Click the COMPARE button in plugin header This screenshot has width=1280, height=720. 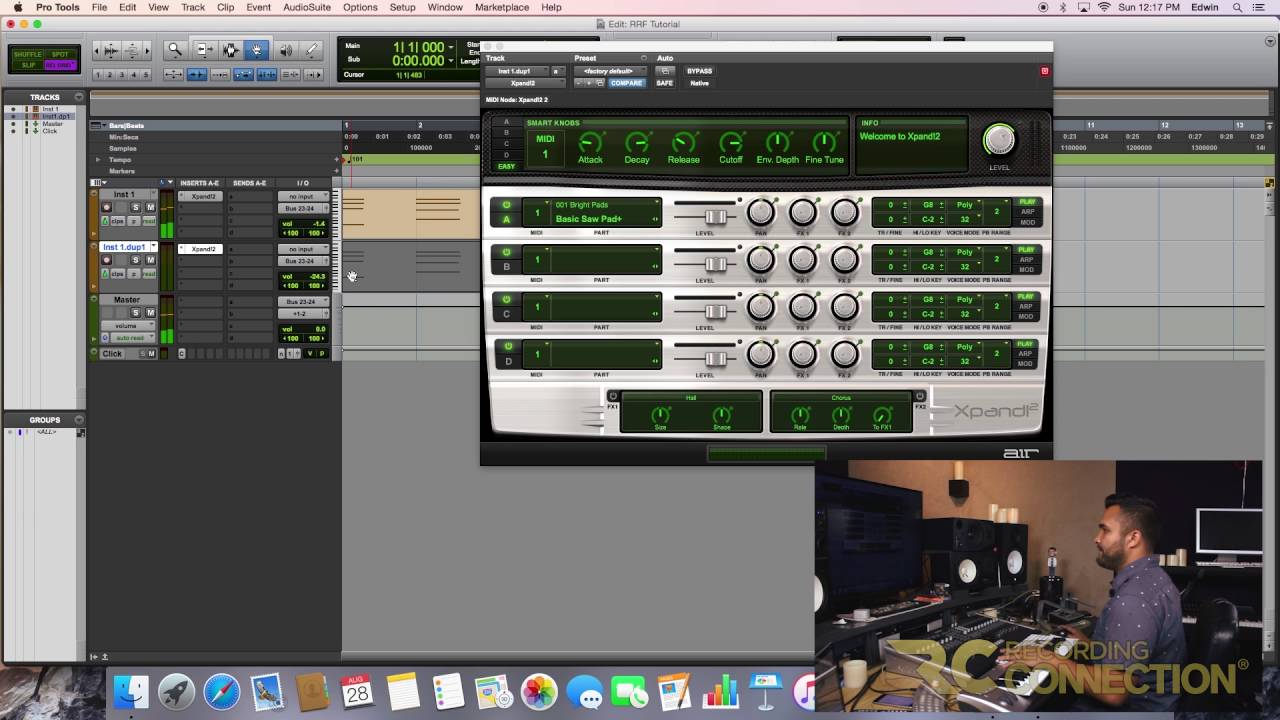coord(628,83)
